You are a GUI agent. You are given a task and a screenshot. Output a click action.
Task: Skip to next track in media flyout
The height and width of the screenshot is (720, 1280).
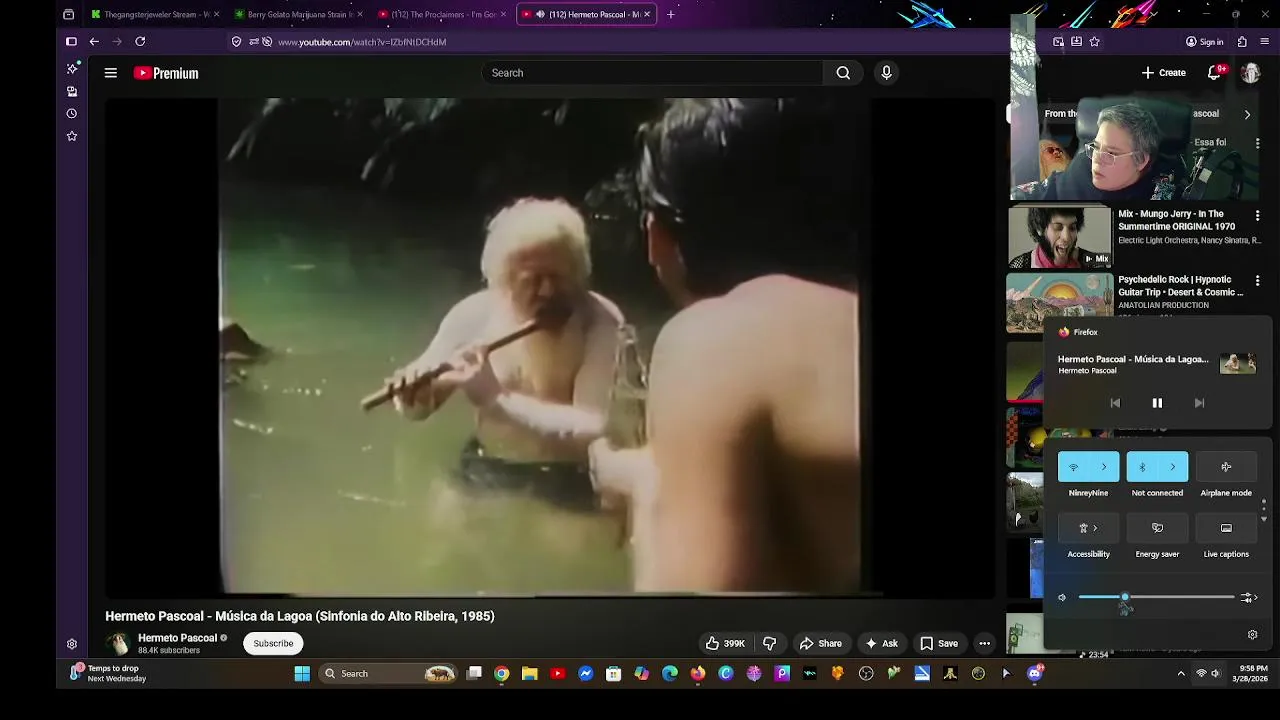(x=1199, y=403)
